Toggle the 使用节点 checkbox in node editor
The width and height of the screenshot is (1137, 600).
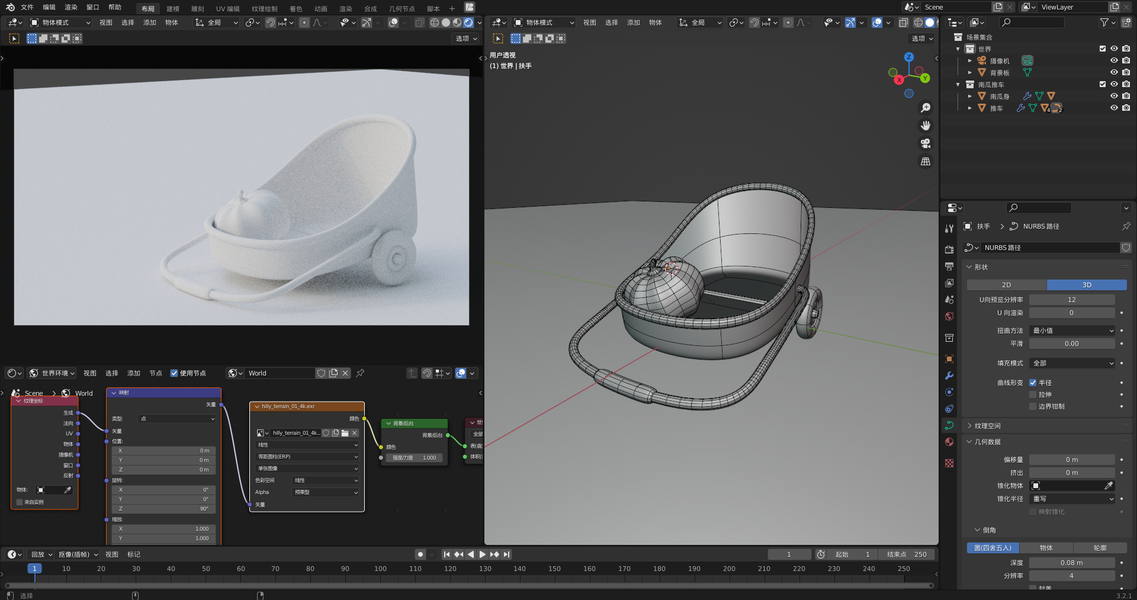174,373
